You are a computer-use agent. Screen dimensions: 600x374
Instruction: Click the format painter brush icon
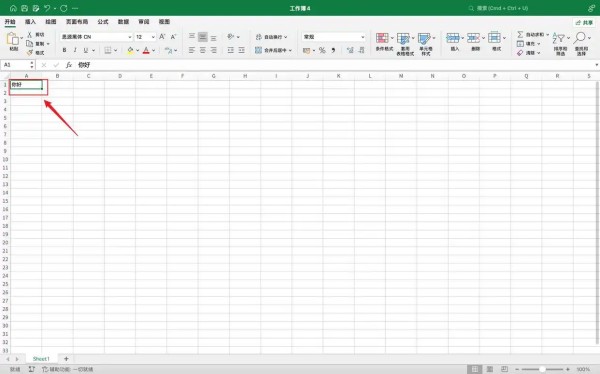(x=29, y=53)
